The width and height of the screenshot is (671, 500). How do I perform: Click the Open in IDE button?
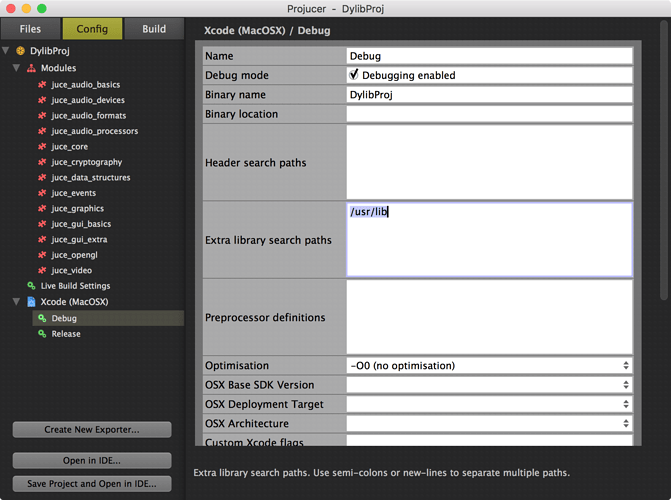[92, 461]
